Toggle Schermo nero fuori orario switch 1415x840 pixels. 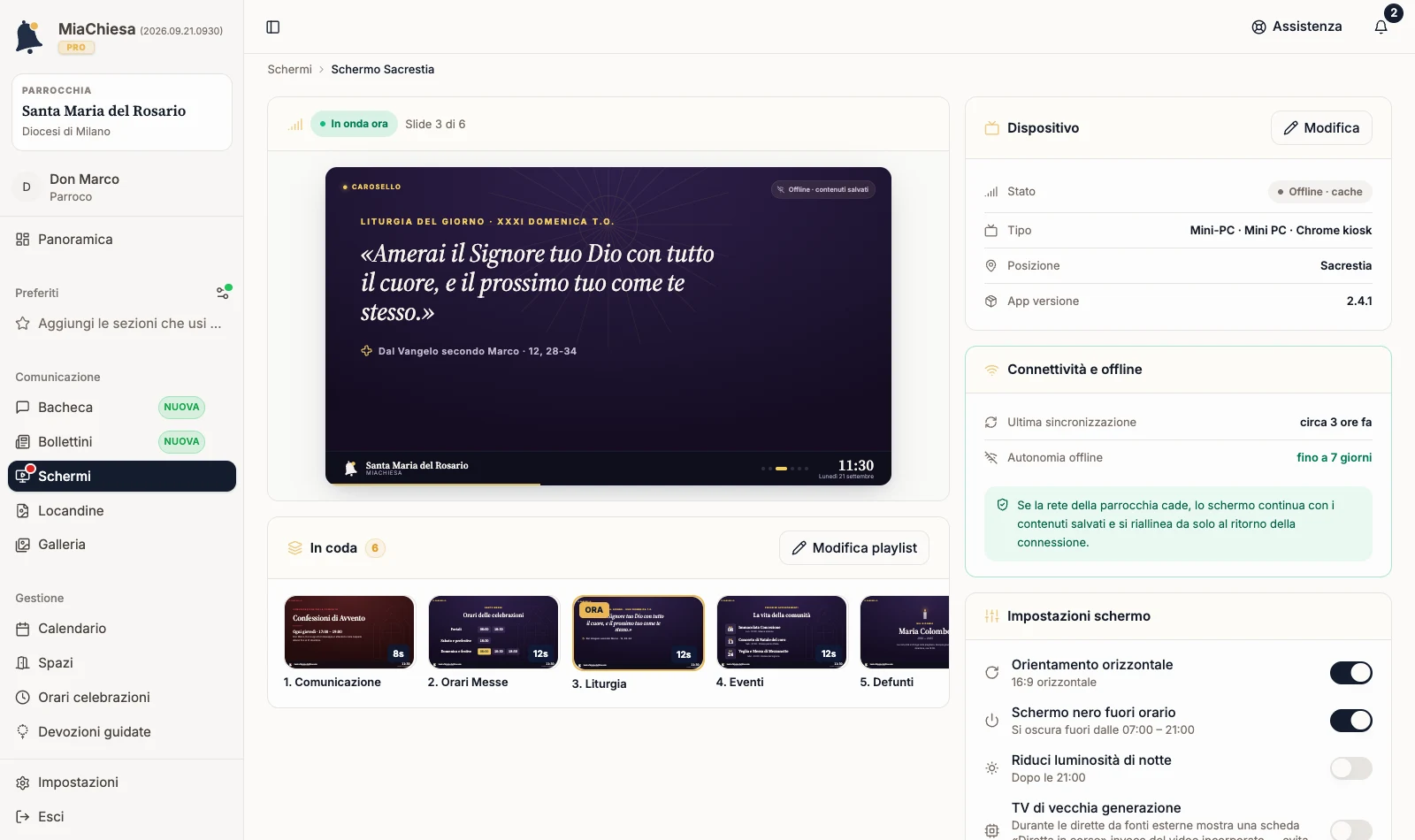pos(1351,721)
